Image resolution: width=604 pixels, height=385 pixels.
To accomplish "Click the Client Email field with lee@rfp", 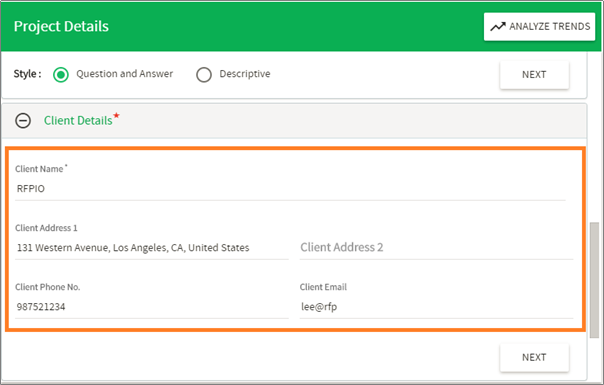I will [436, 307].
